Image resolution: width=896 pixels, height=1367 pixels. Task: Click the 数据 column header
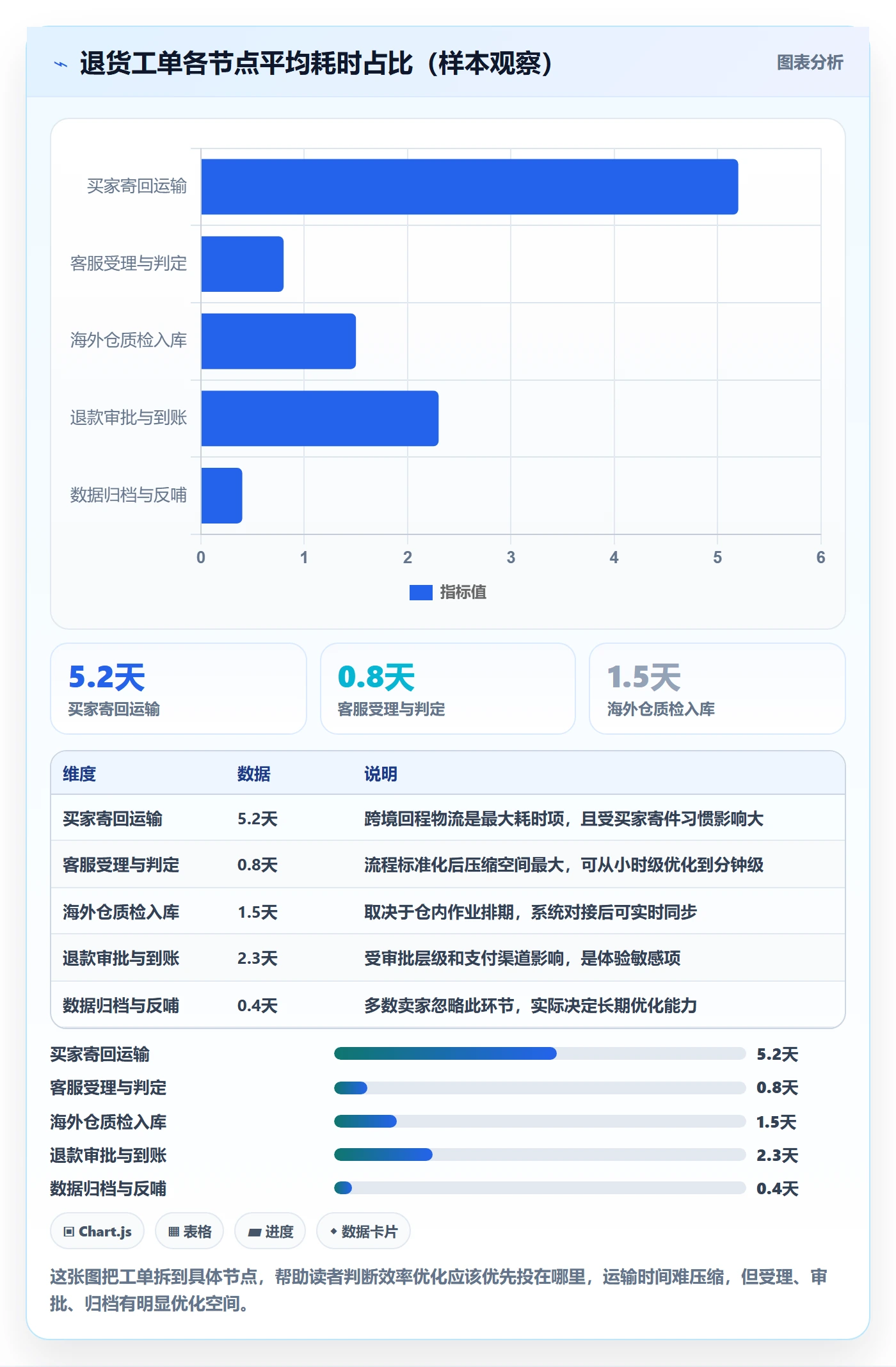254,774
